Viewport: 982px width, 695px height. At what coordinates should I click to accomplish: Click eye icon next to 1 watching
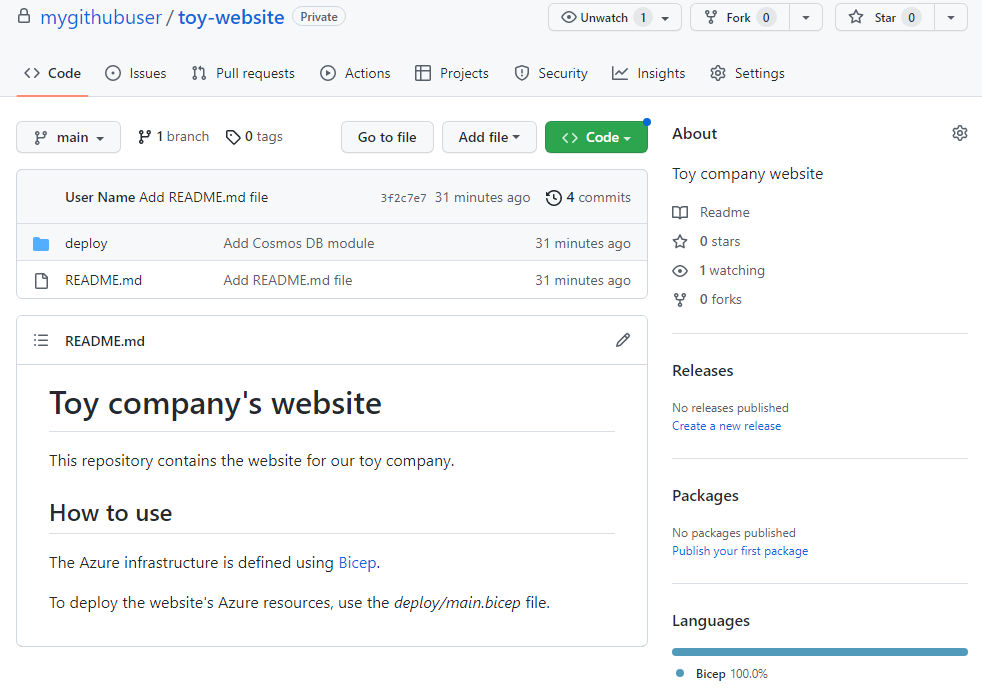(x=680, y=270)
